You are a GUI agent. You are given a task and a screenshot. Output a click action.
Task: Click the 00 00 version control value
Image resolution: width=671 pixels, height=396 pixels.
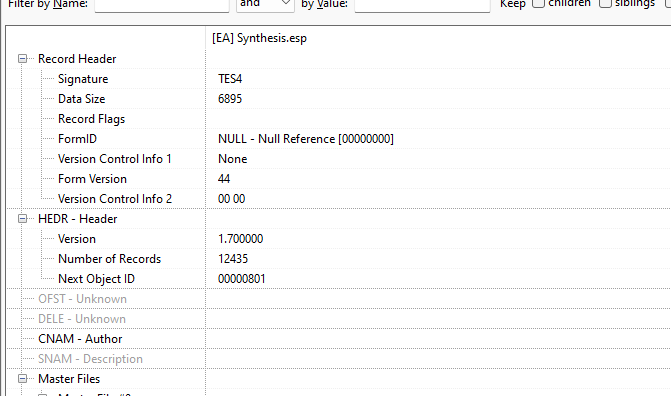coord(232,199)
